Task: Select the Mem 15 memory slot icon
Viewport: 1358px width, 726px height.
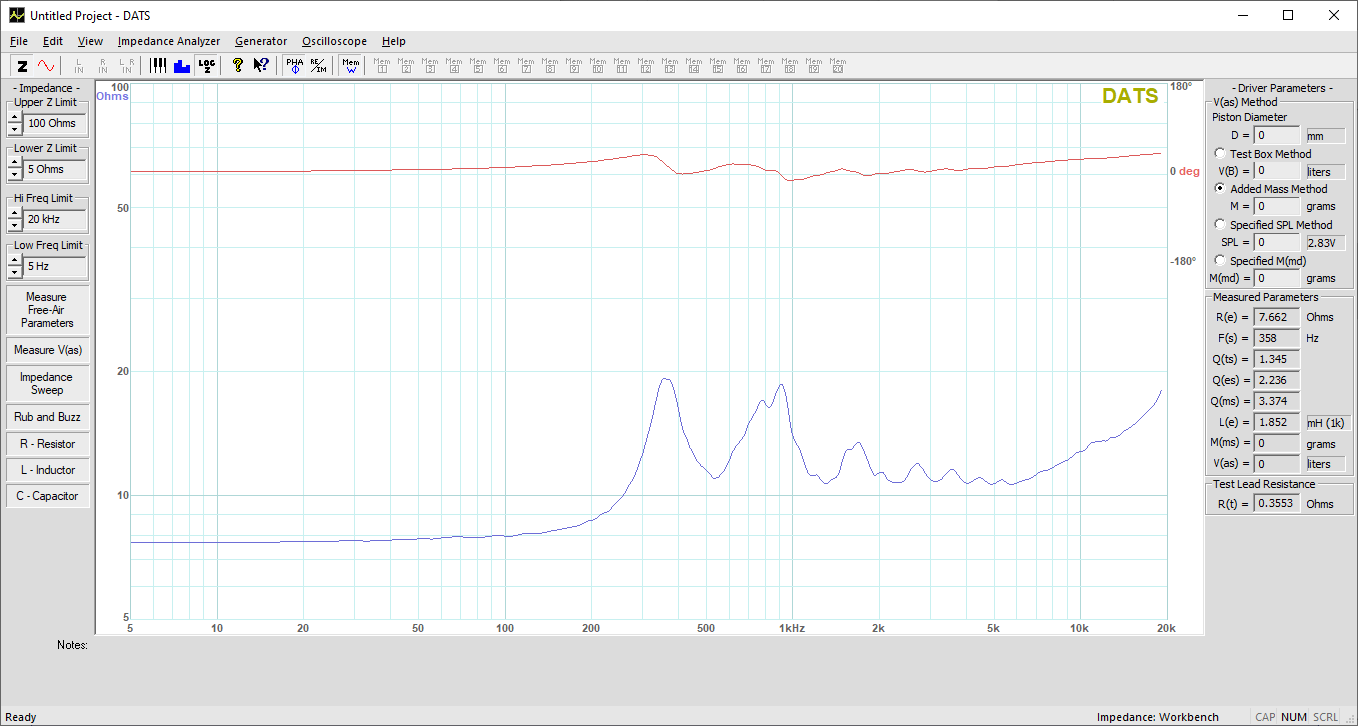Action: tap(718, 66)
